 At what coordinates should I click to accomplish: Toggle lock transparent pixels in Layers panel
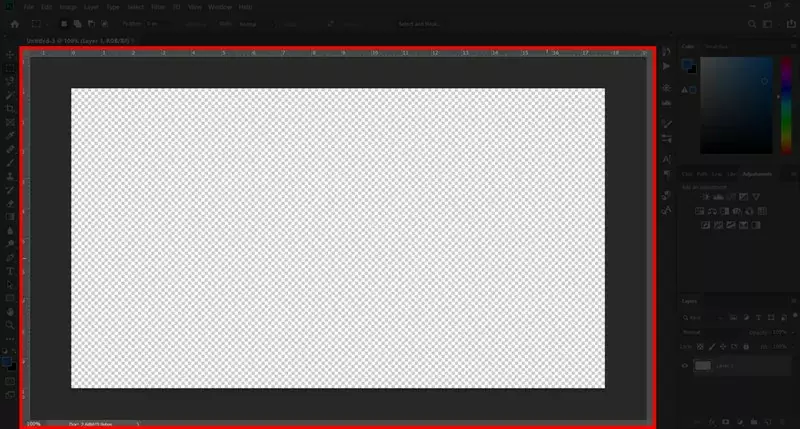[x=701, y=347]
